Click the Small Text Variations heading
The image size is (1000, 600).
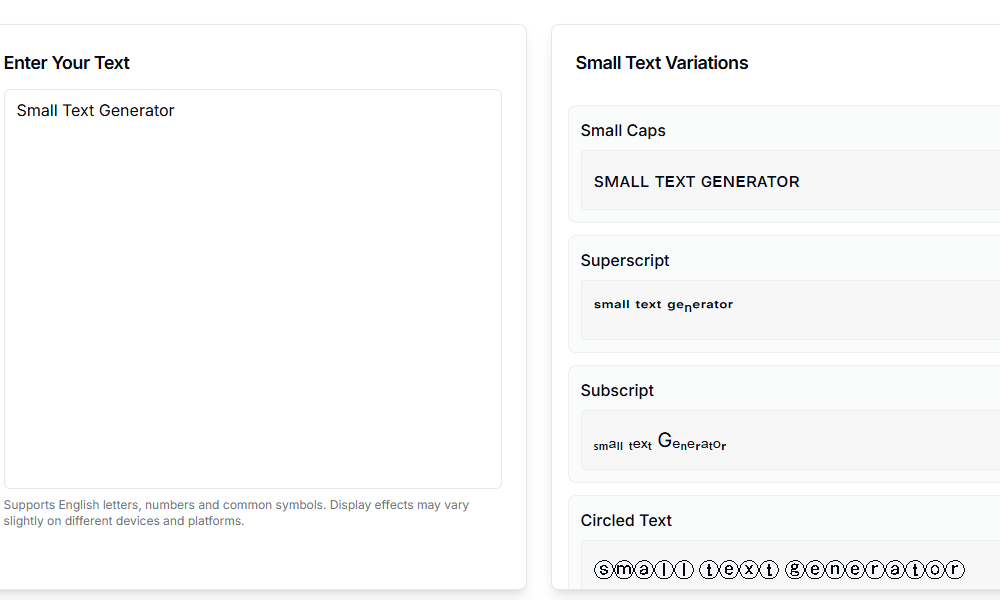tap(662, 62)
